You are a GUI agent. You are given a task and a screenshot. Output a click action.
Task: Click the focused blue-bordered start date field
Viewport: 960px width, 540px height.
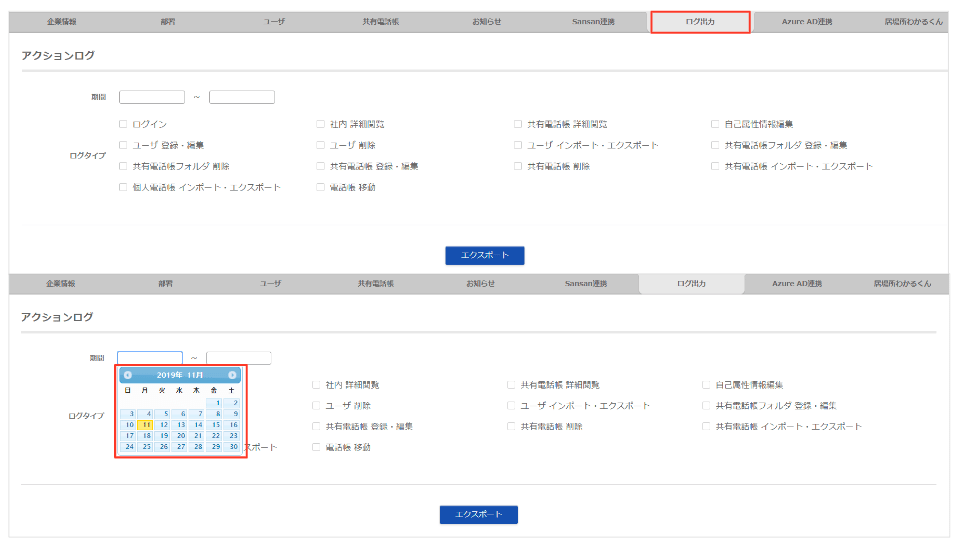point(150,358)
